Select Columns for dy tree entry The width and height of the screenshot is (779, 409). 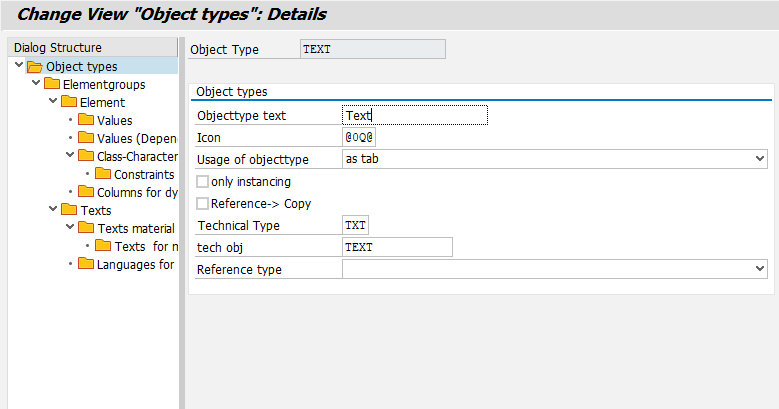tap(136, 192)
